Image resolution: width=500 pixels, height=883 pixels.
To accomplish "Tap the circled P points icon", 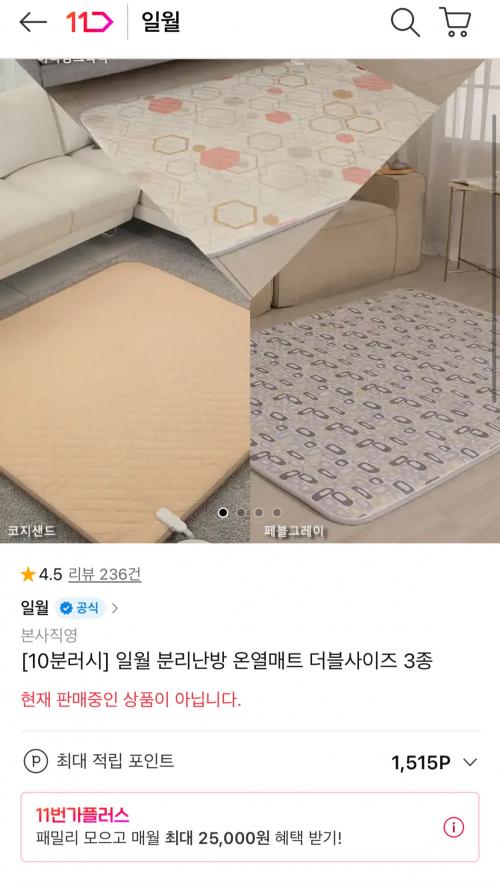I will (35, 761).
